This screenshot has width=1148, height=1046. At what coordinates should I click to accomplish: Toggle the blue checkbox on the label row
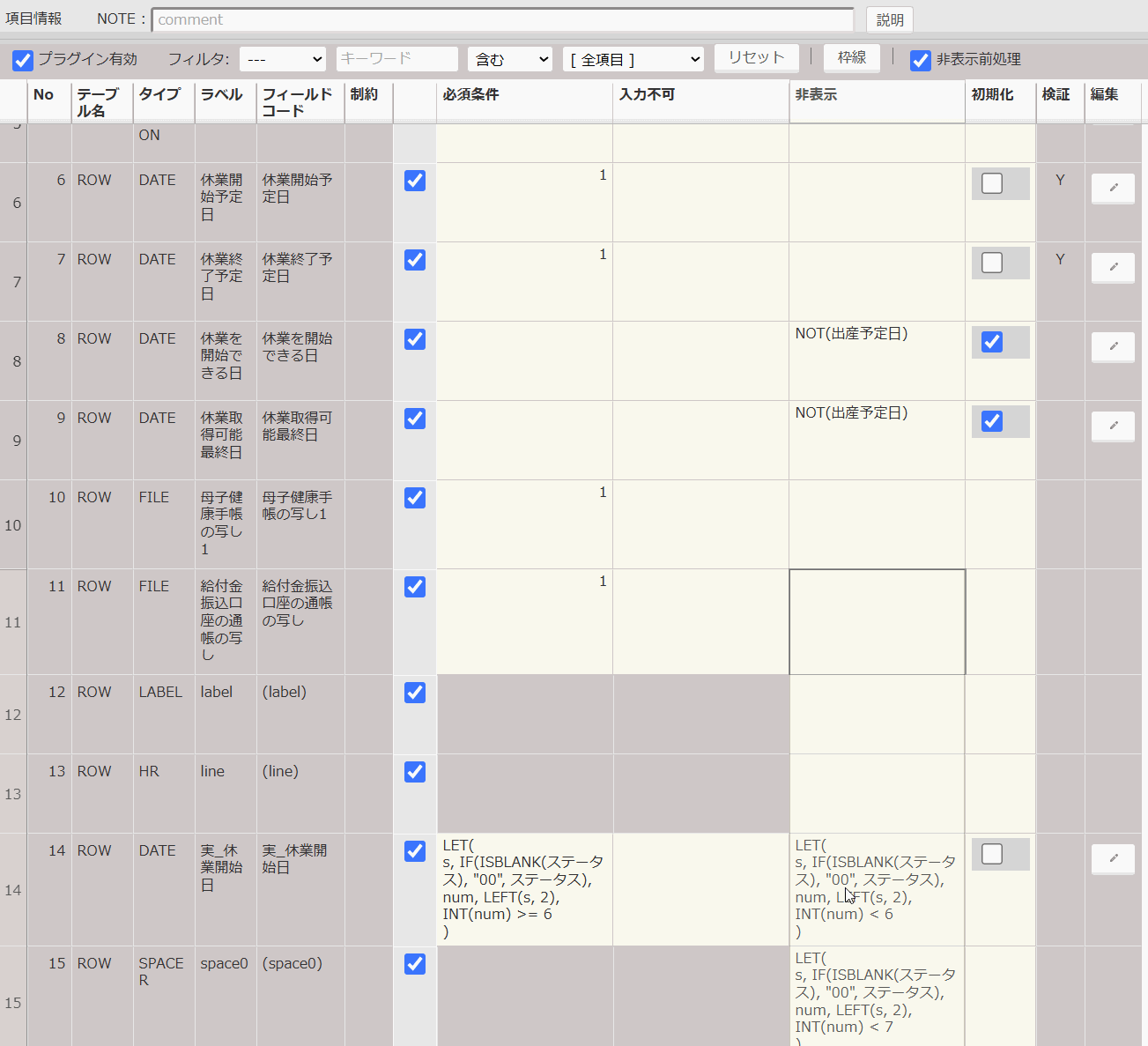point(414,693)
